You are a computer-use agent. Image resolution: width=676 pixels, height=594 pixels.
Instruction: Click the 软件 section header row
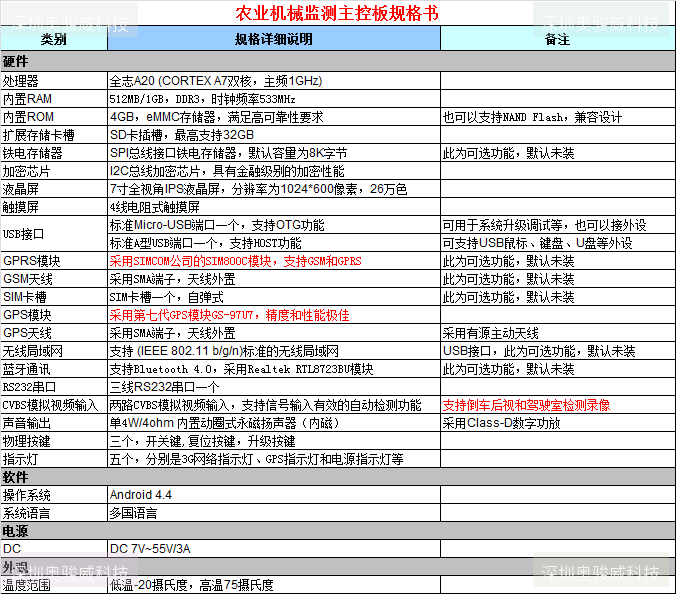click(x=338, y=477)
